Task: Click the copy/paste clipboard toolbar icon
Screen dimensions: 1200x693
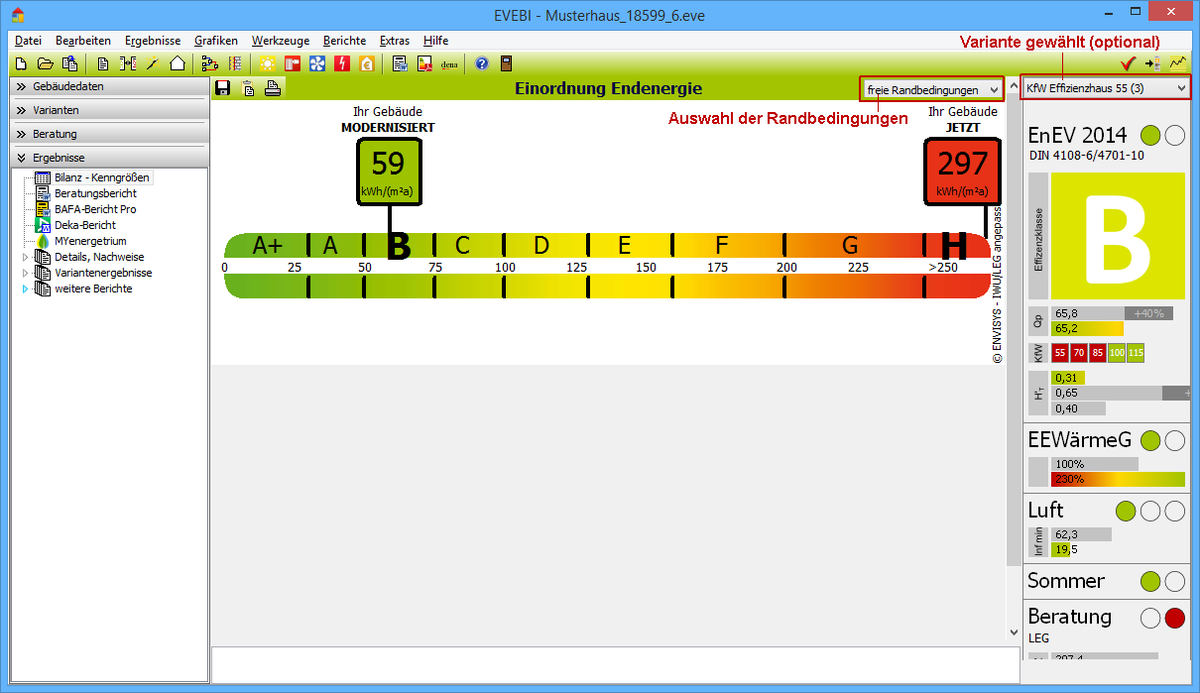Action: [x=69, y=64]
